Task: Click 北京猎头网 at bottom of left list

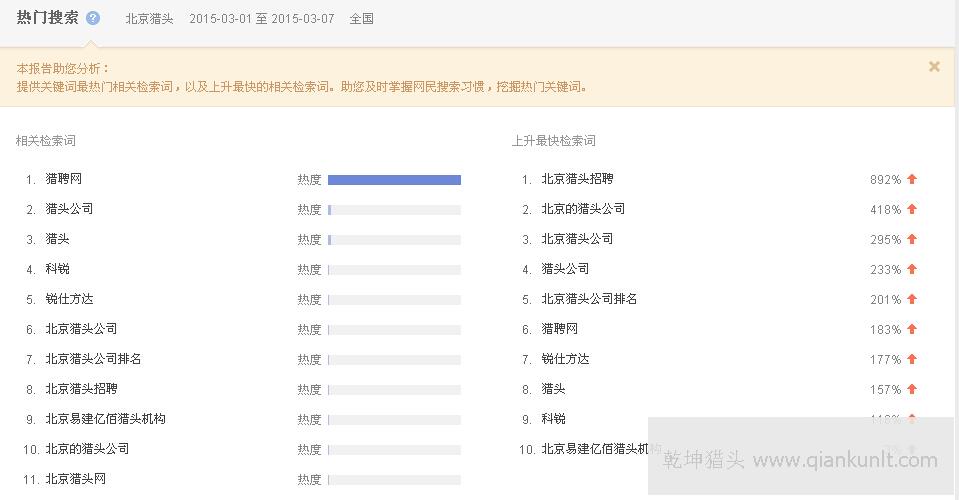Action: coord(75,479)
